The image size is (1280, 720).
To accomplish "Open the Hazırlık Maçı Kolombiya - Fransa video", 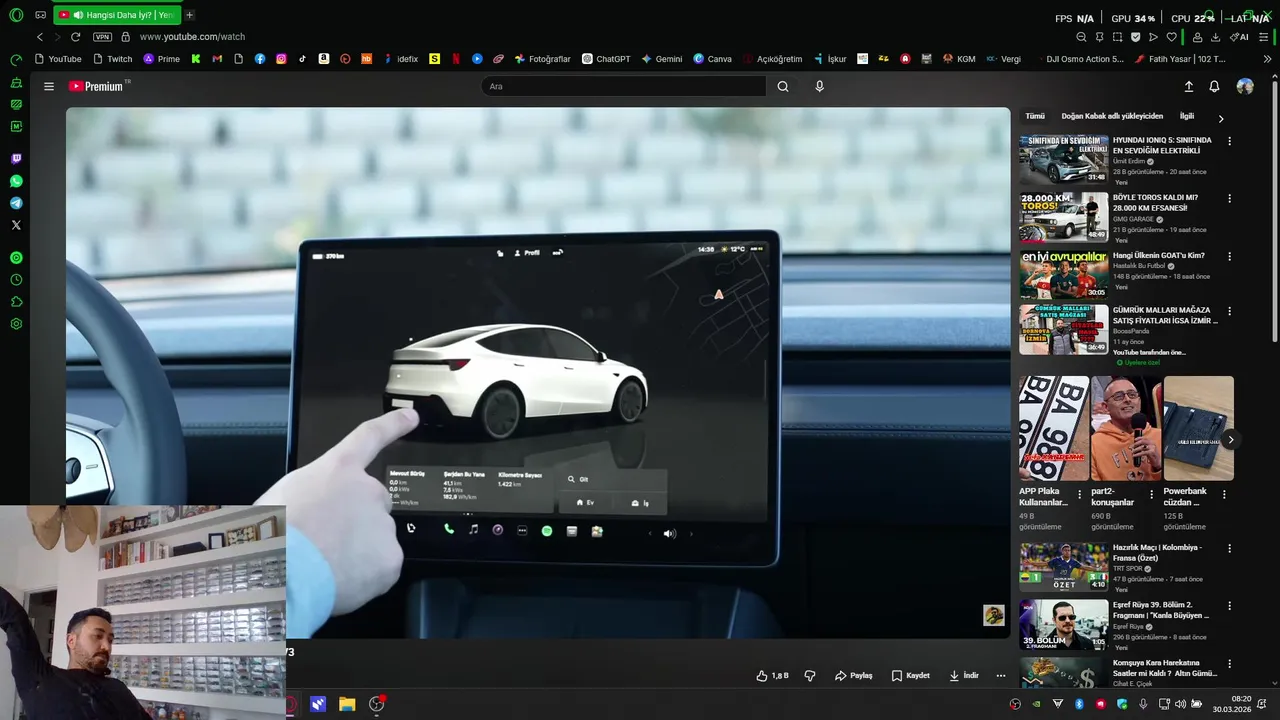I will coord(1063,567).
